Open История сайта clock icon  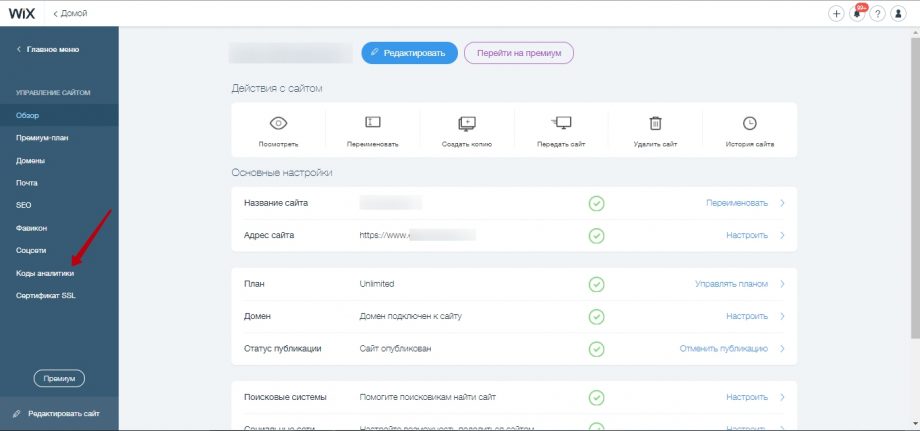tap(749, 123)
